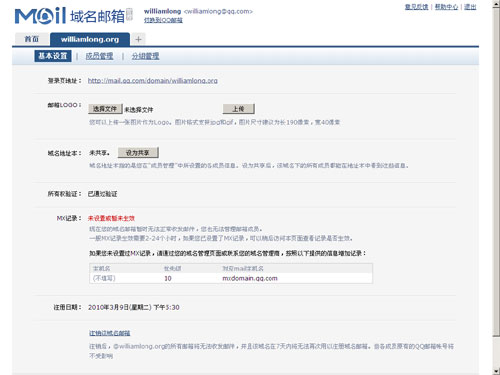This screenshot has width=500, height=375.
Task: Click the 选择文件 button
Action: point(105,109)
